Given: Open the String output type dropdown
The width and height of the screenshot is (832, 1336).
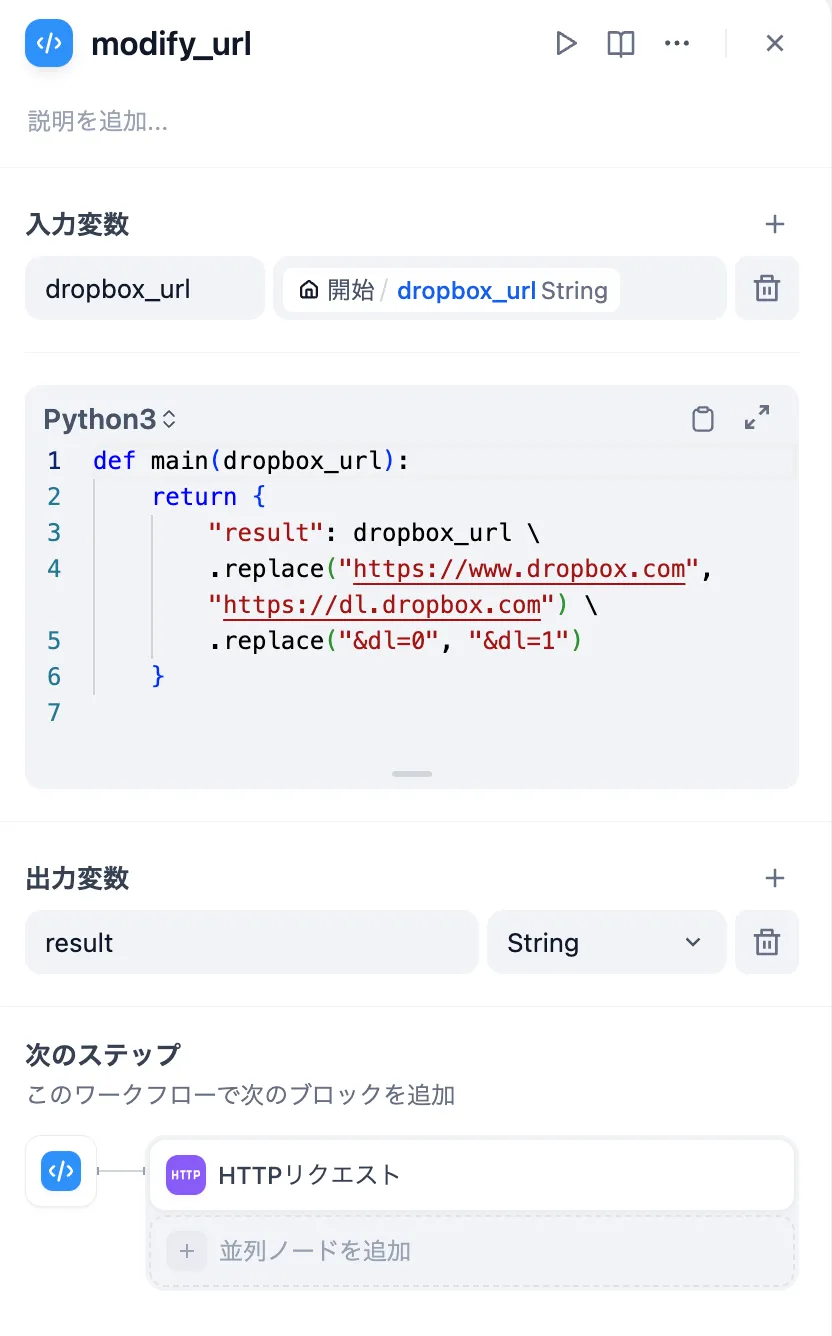Looking at the screenshot, I should [x=605, y=941].
